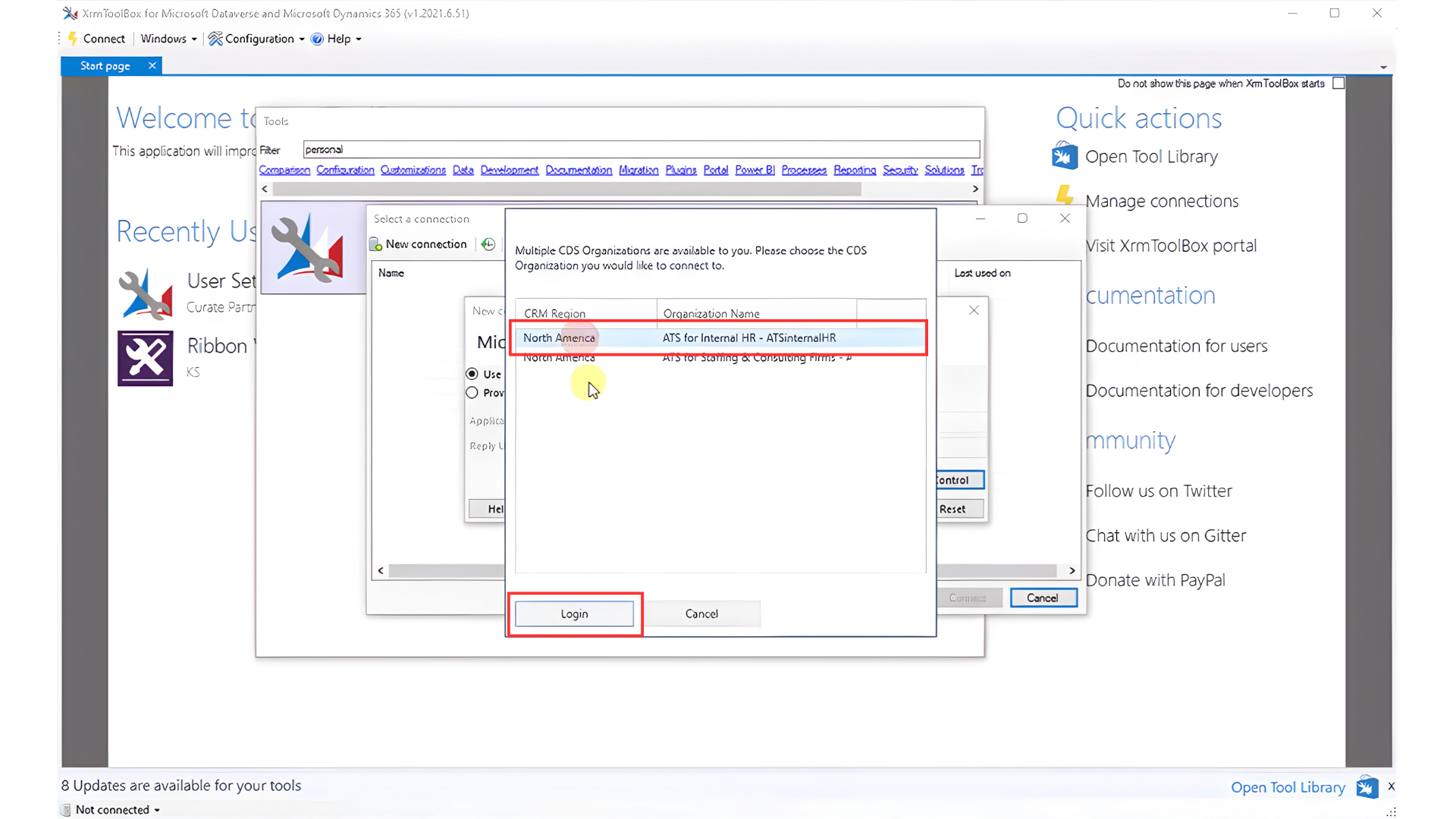1456x819 pixels.
Task: Click the CRM Region column header
Action: [586, 313]
